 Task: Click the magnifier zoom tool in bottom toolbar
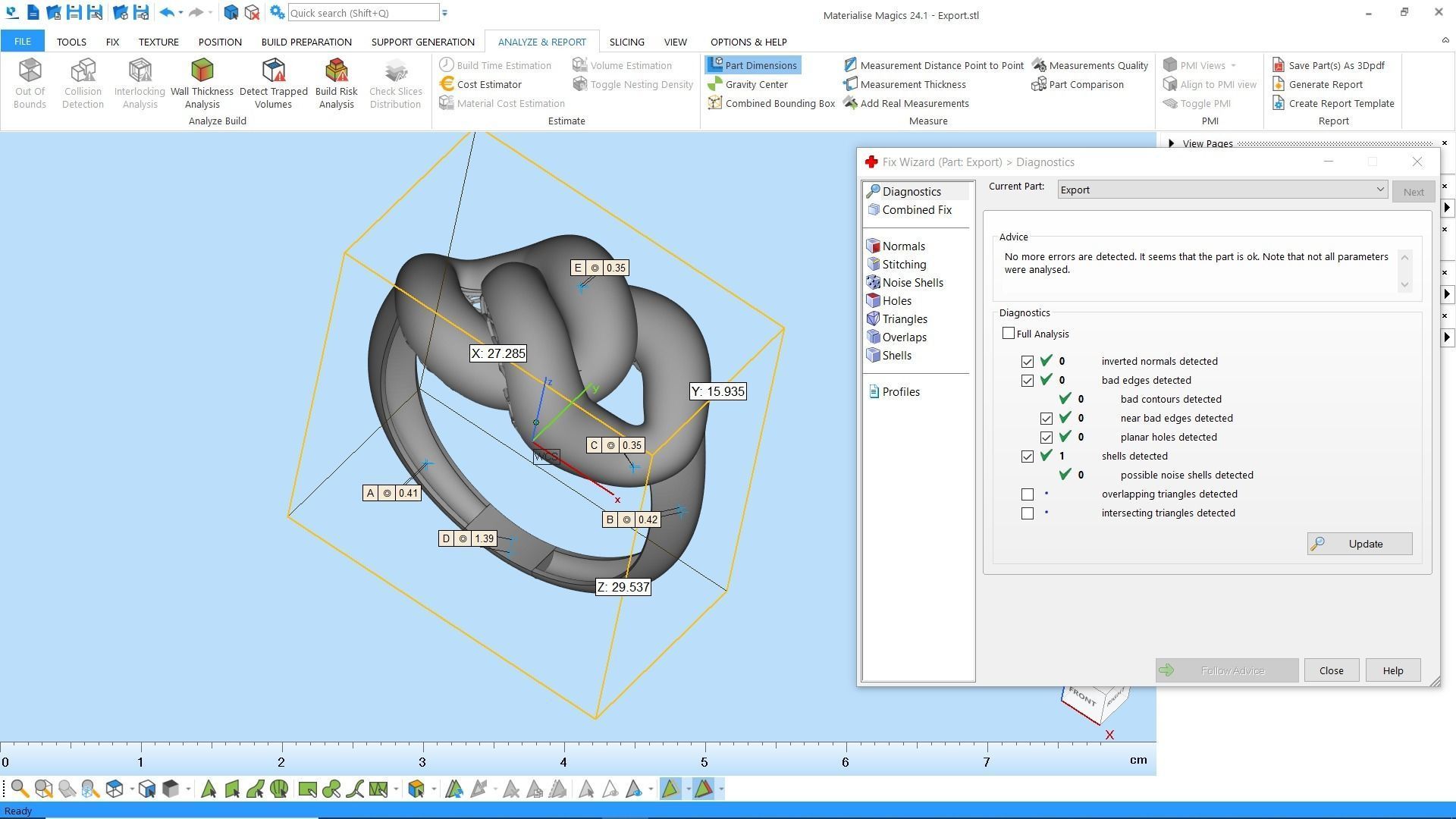tap(20, 789)
